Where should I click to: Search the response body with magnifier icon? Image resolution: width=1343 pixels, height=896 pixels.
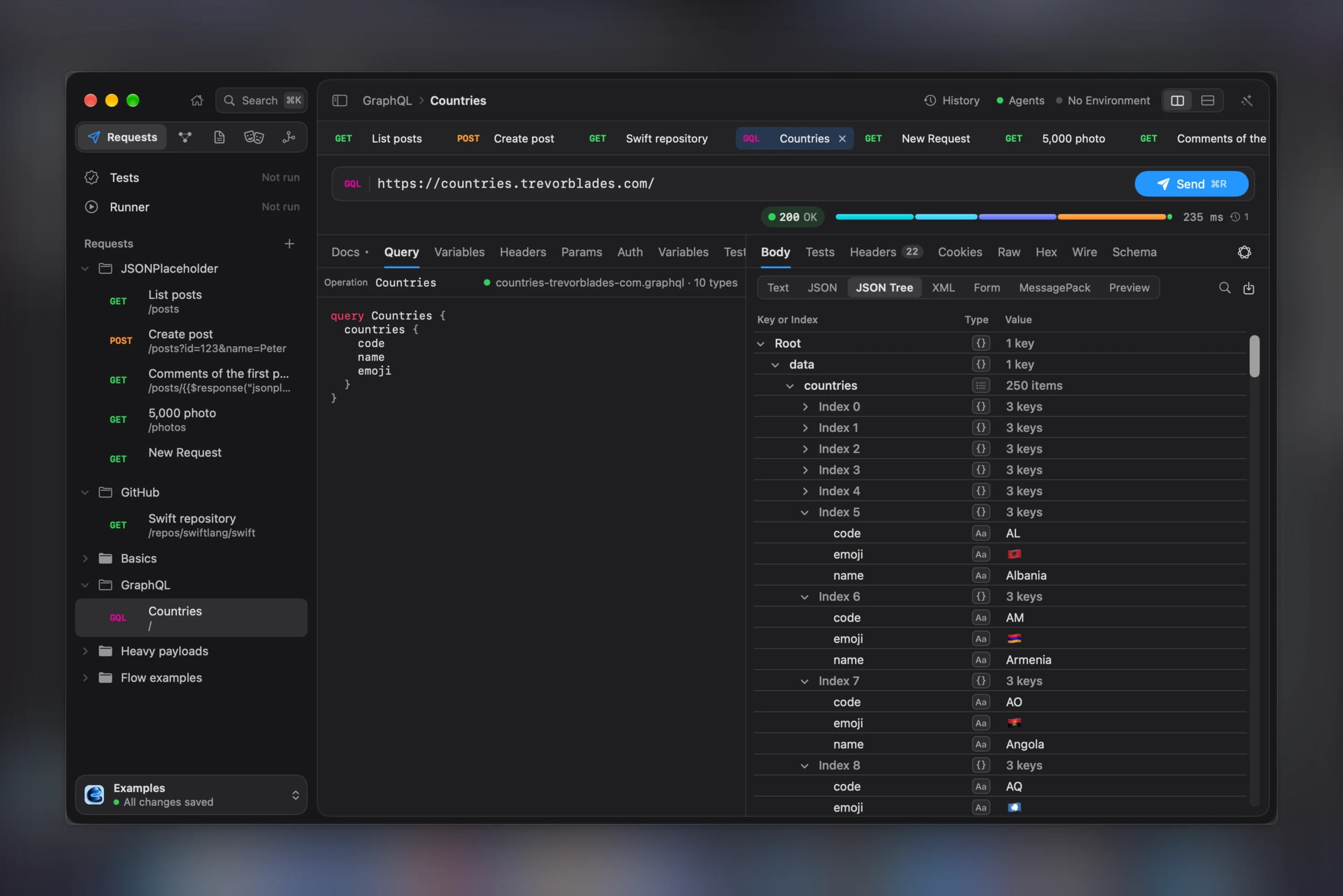pyautogui.click(x=1224, y=288)
